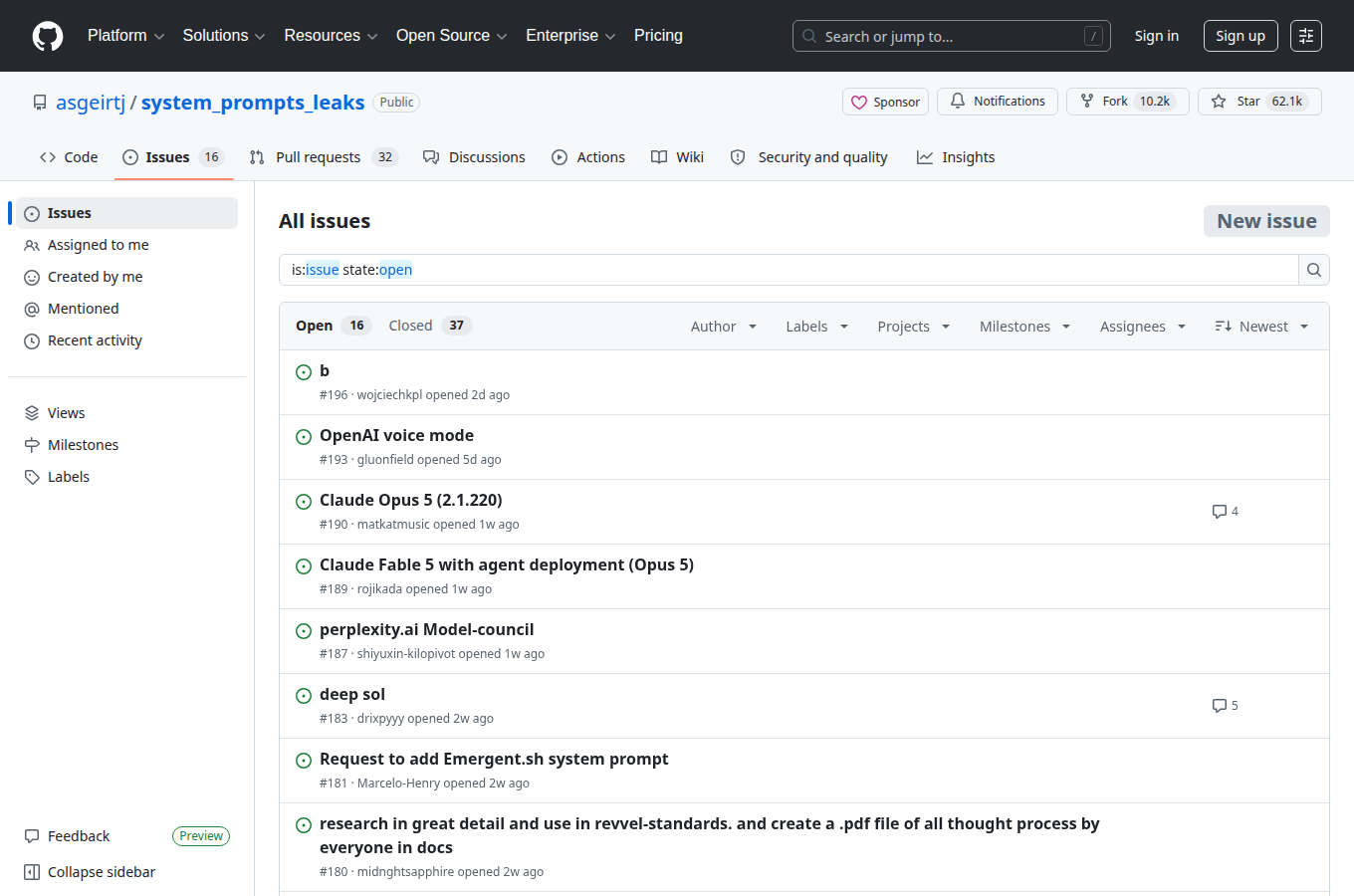Open the OpenAI voice mode issue
Viewport: 1354px width, 896px height.
click(x=396, y=435)
